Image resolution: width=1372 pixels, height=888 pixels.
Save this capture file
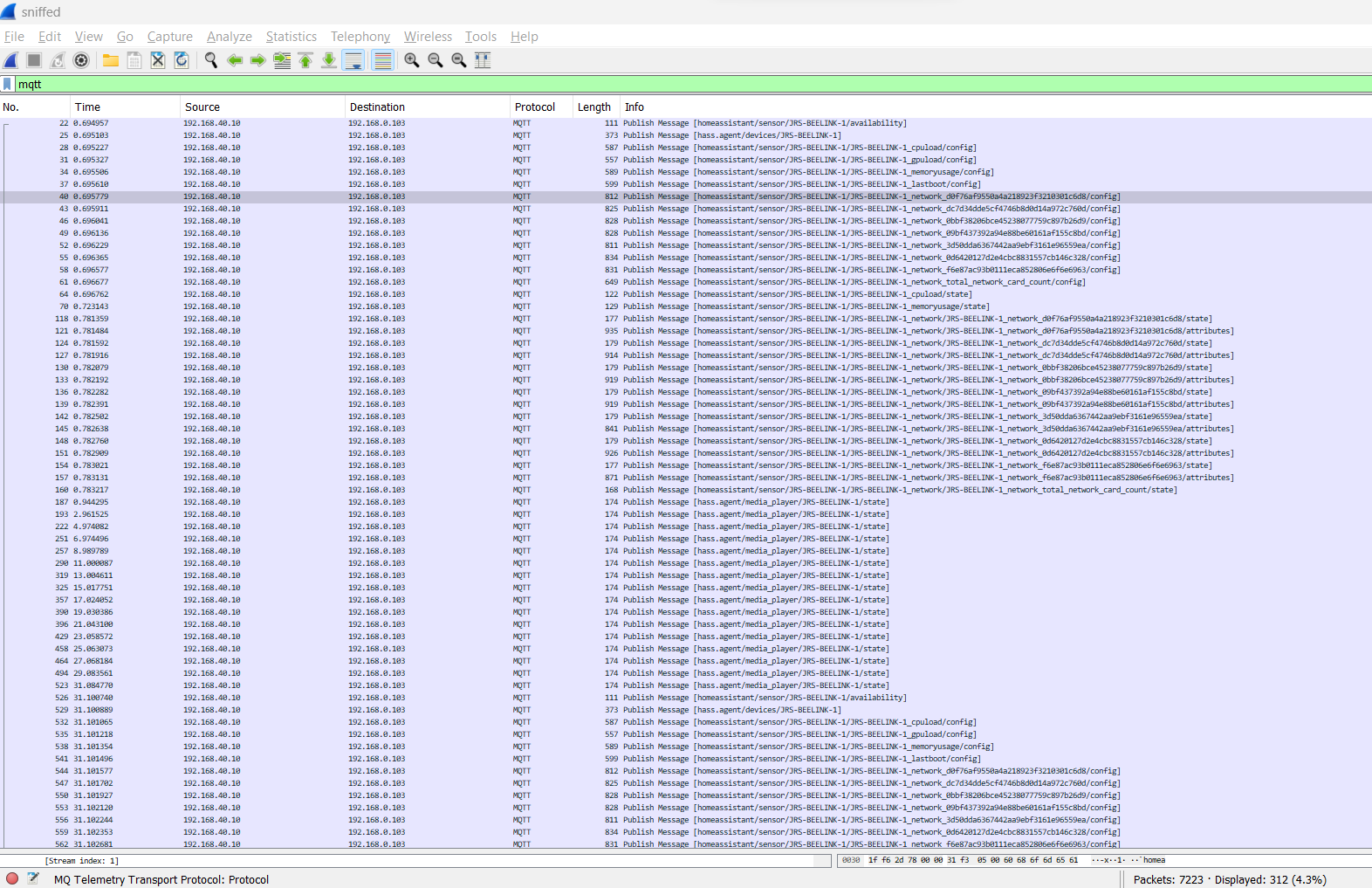[134, 60]
